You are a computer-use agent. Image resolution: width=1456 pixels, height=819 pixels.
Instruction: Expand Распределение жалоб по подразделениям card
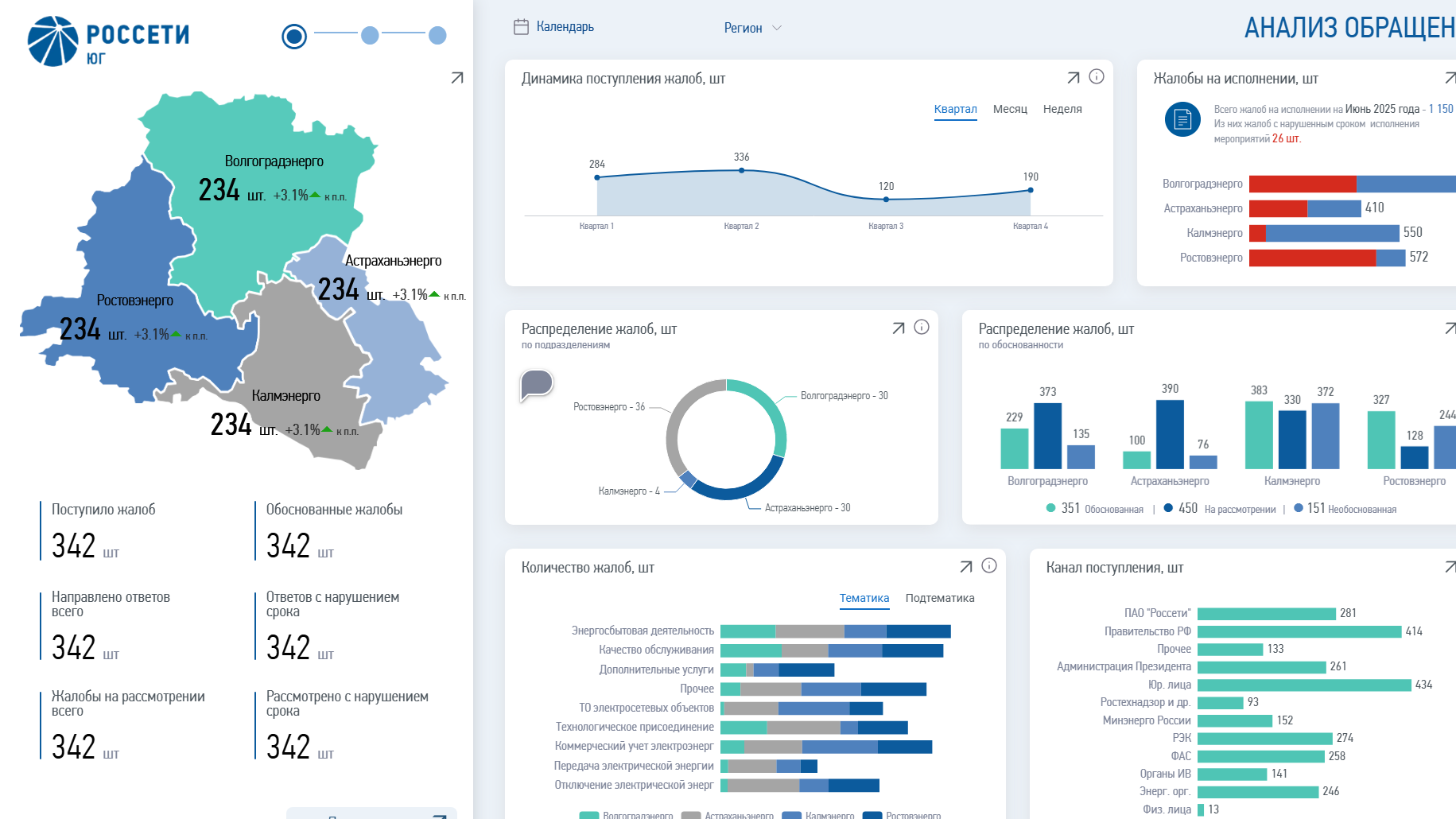tap(899, 328)
